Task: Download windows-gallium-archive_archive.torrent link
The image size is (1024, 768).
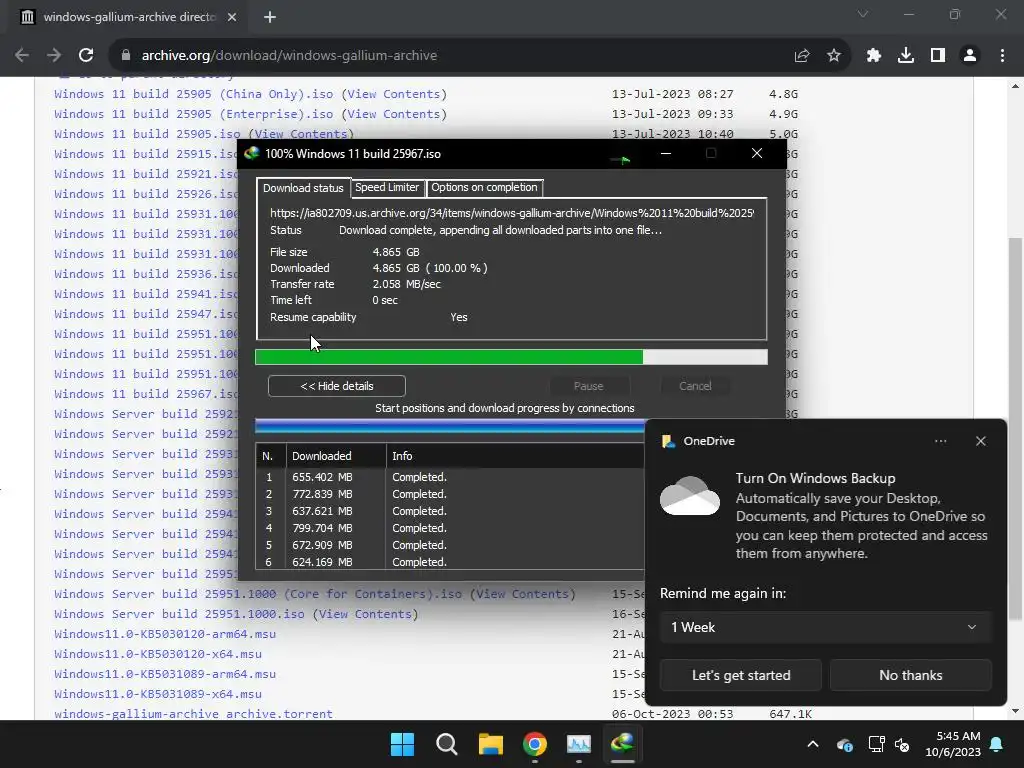Action: (x=193, y=714)
